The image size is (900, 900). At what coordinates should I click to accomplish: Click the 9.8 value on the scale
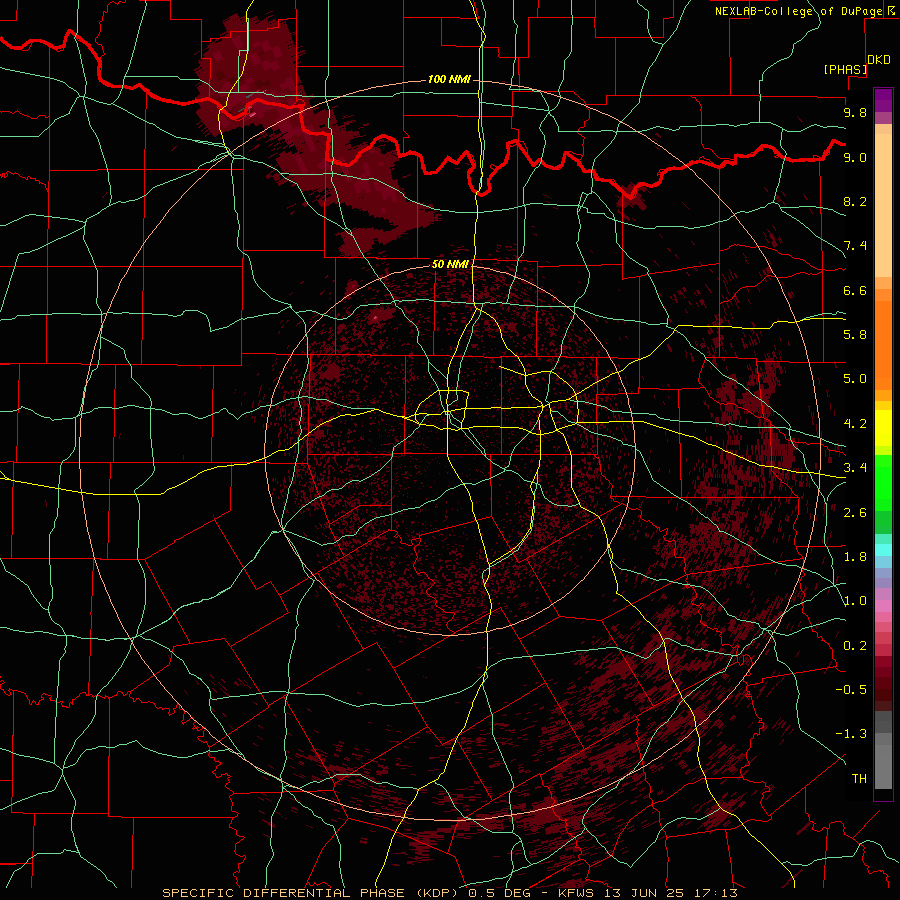tap(855, 112)
